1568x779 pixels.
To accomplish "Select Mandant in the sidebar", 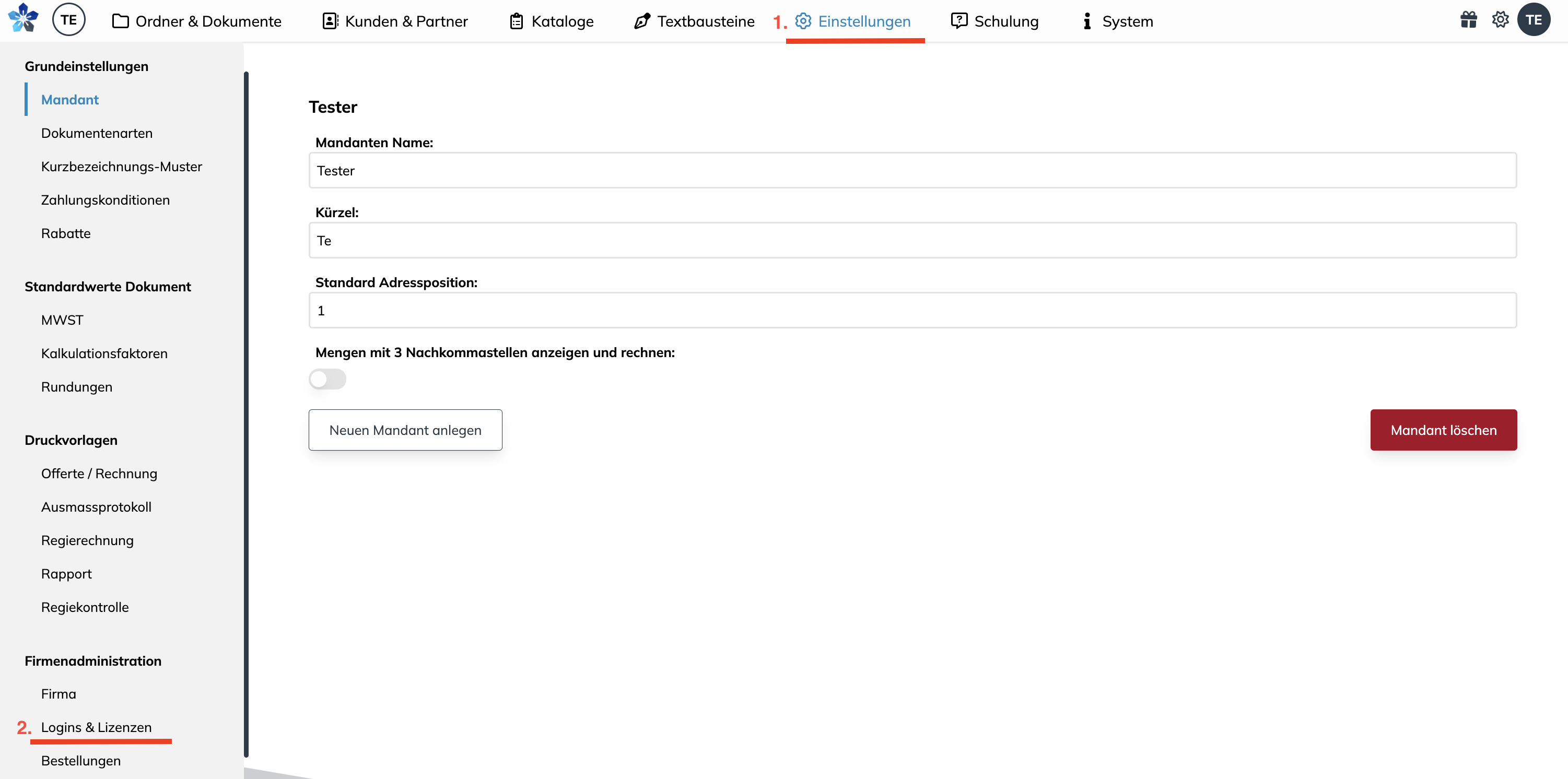I will [x=69, y=99].
